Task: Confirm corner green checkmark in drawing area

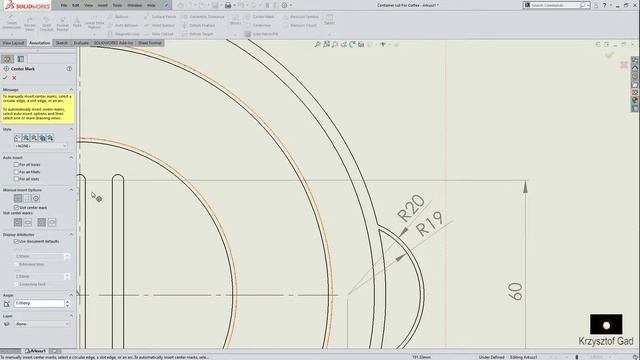Action: 609,55
